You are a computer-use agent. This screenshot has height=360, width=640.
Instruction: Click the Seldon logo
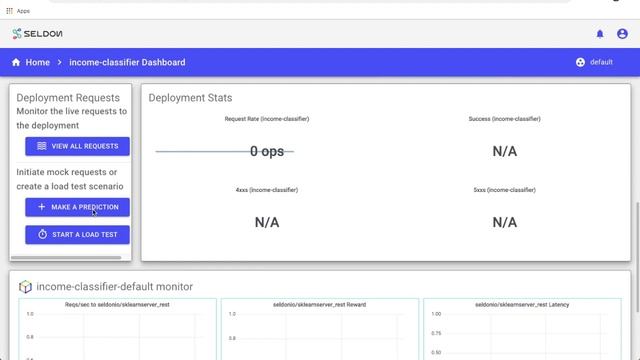point(37,34)
